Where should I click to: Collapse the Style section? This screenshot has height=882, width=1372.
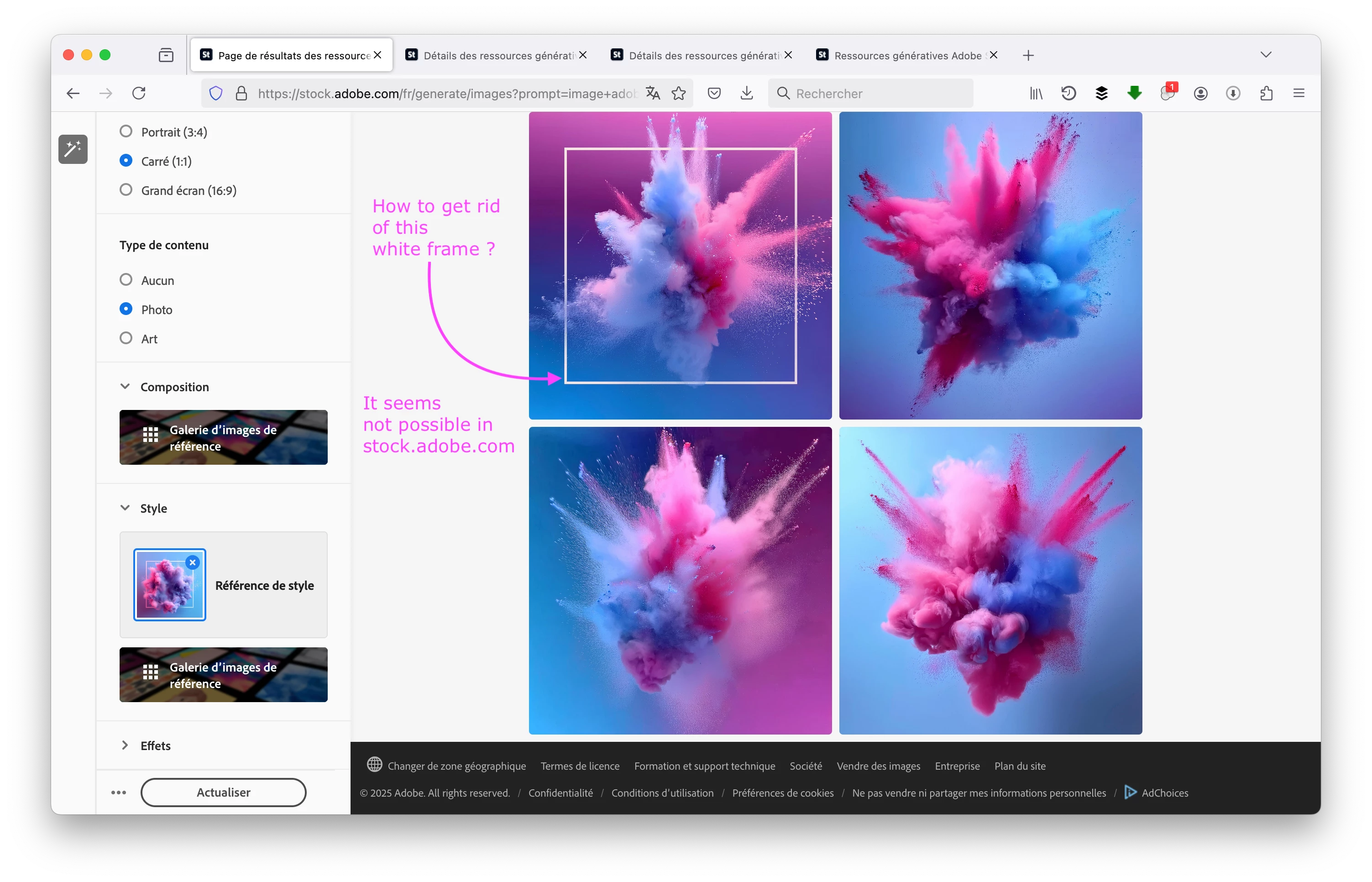125,508
